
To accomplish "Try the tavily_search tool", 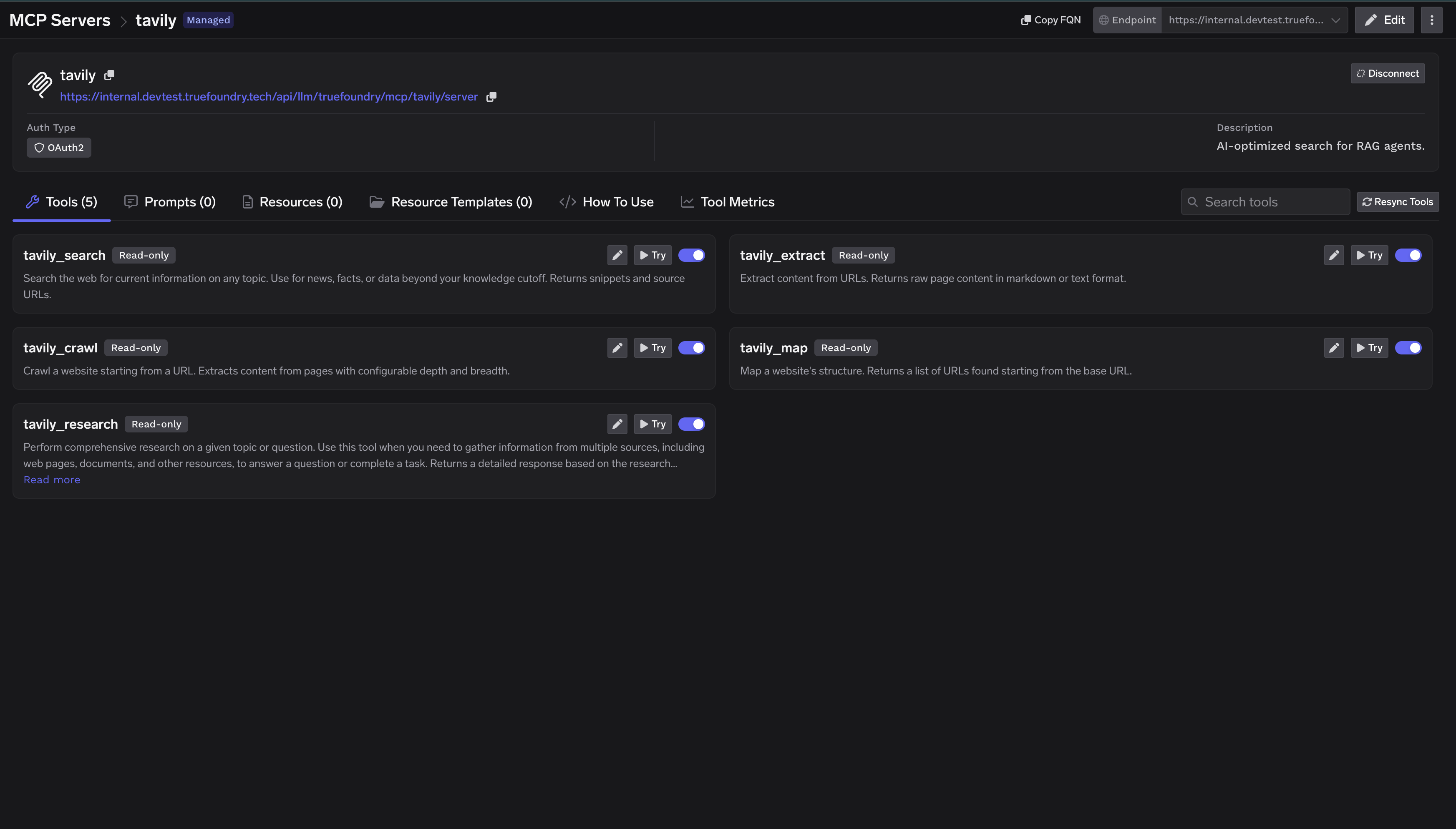I will pos(653,255).
